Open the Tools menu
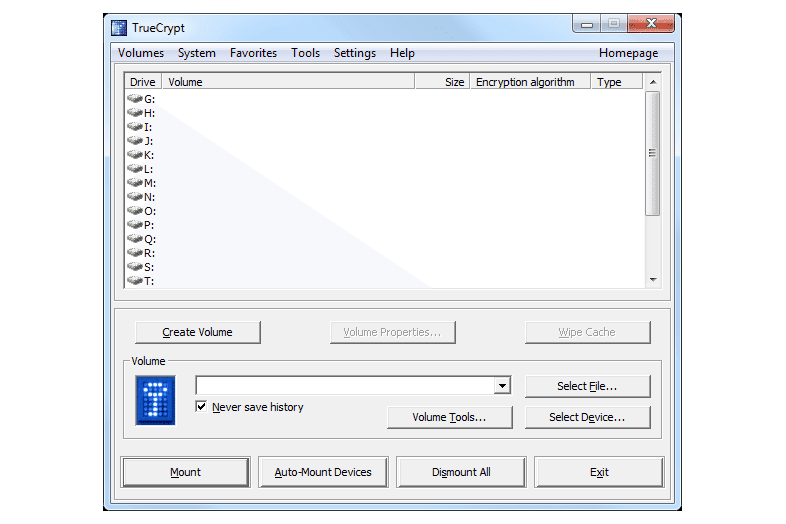786x524 pixels. [x=305, y=53]
